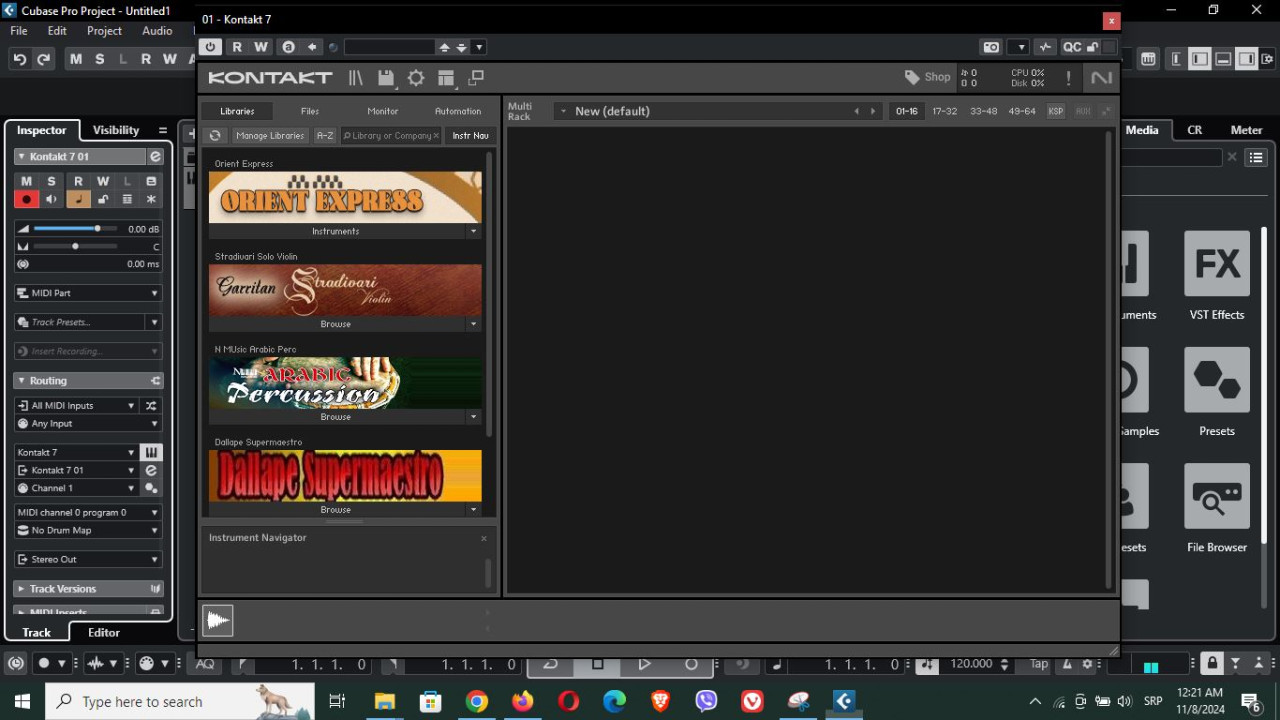Viewport: 1280px width, 720px height.
Task: Open MIDI Part dropdown in inspector
Action: point(88,293)
